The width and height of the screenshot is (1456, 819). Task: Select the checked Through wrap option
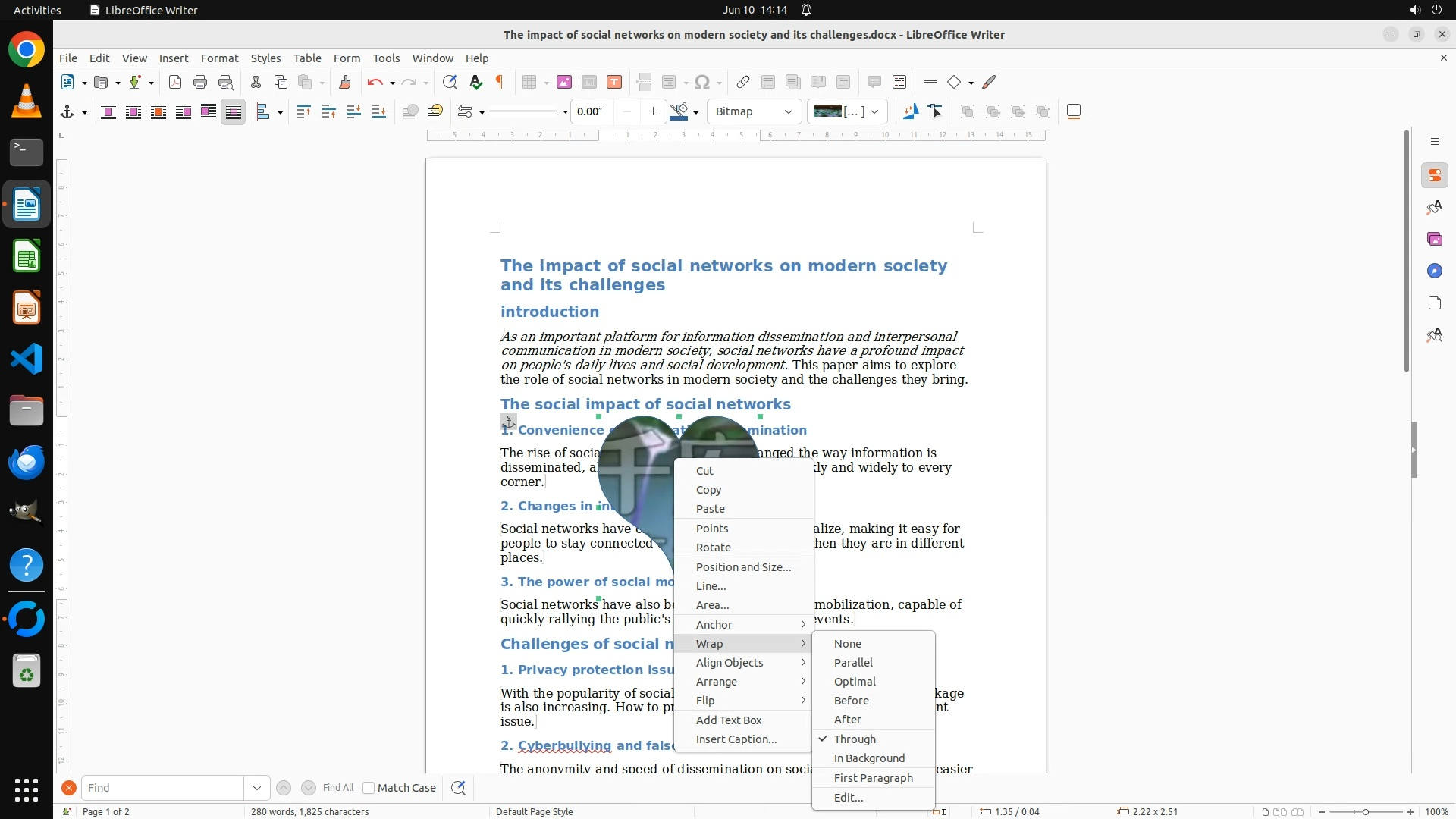click(855, 739)
